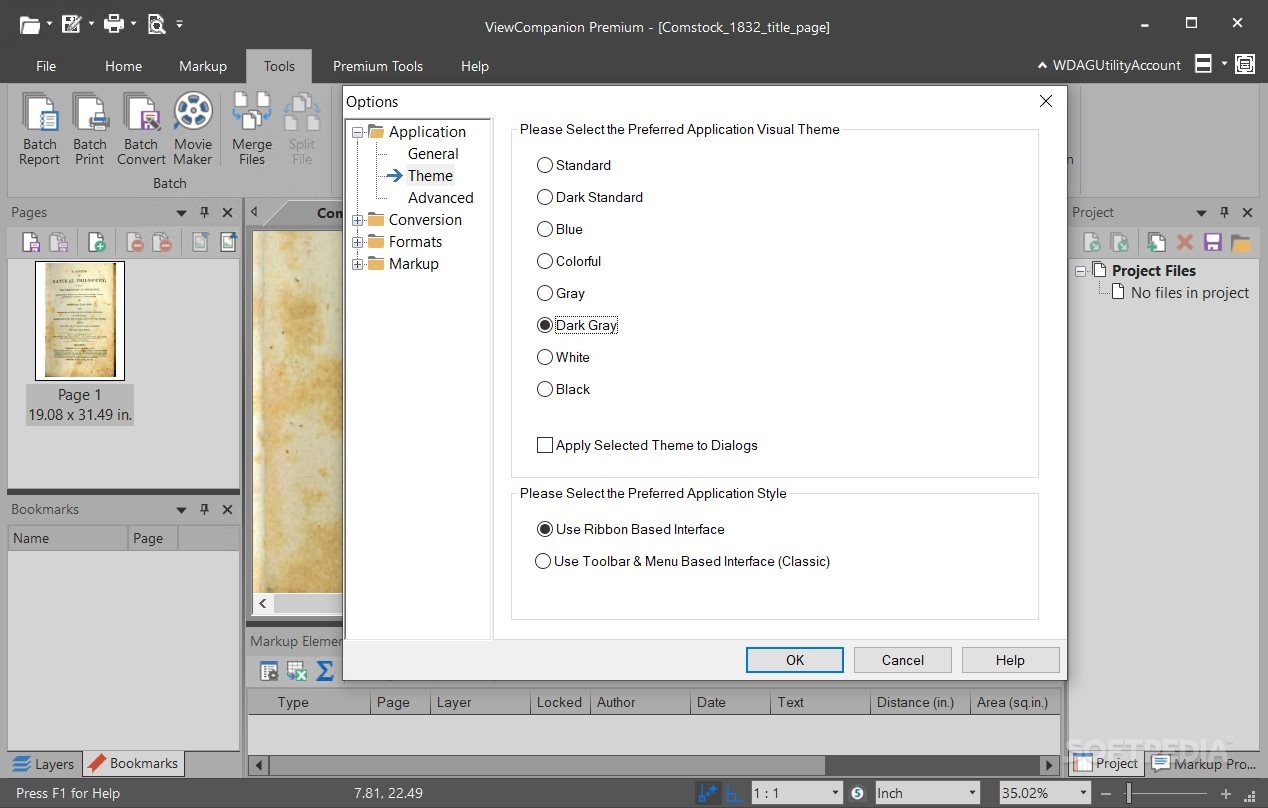Switch to the Markup ribbon tab

tap(203, 66)
